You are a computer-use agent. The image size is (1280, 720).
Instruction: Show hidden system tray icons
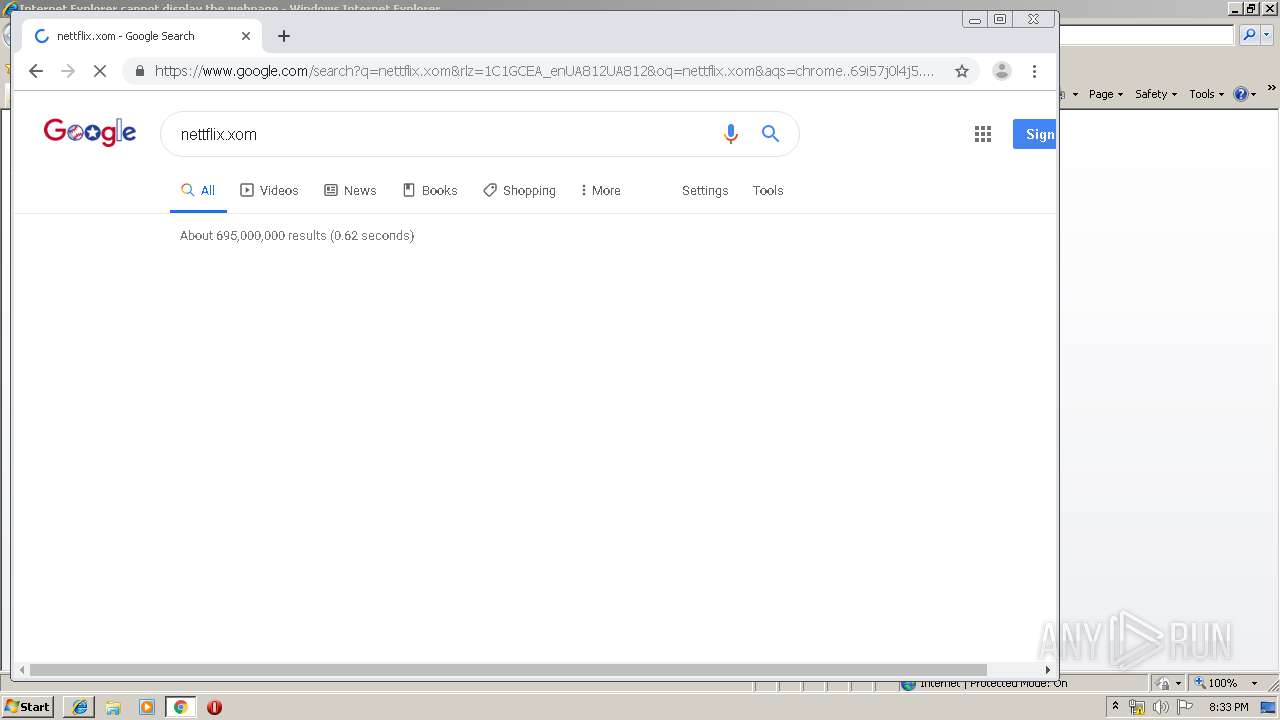(1115, 707)
